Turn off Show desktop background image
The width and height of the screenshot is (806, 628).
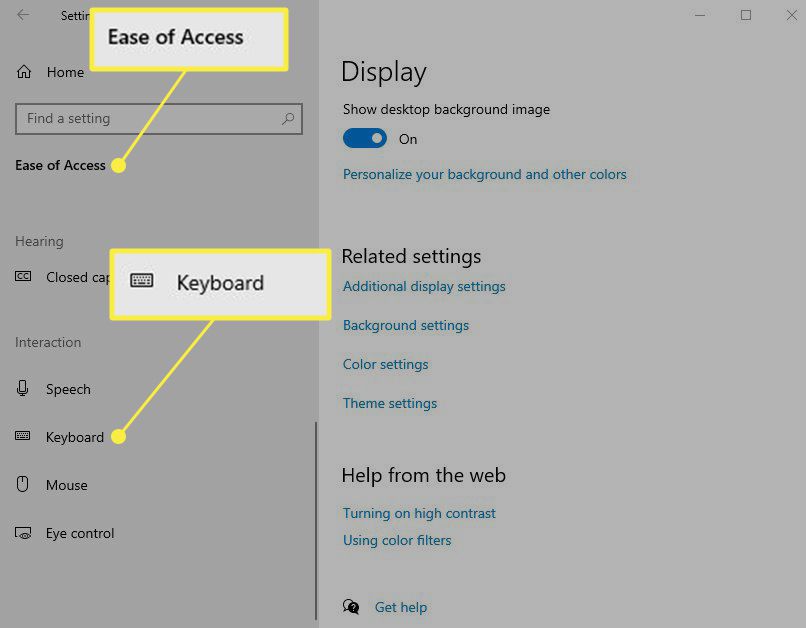tap(365, 139)
